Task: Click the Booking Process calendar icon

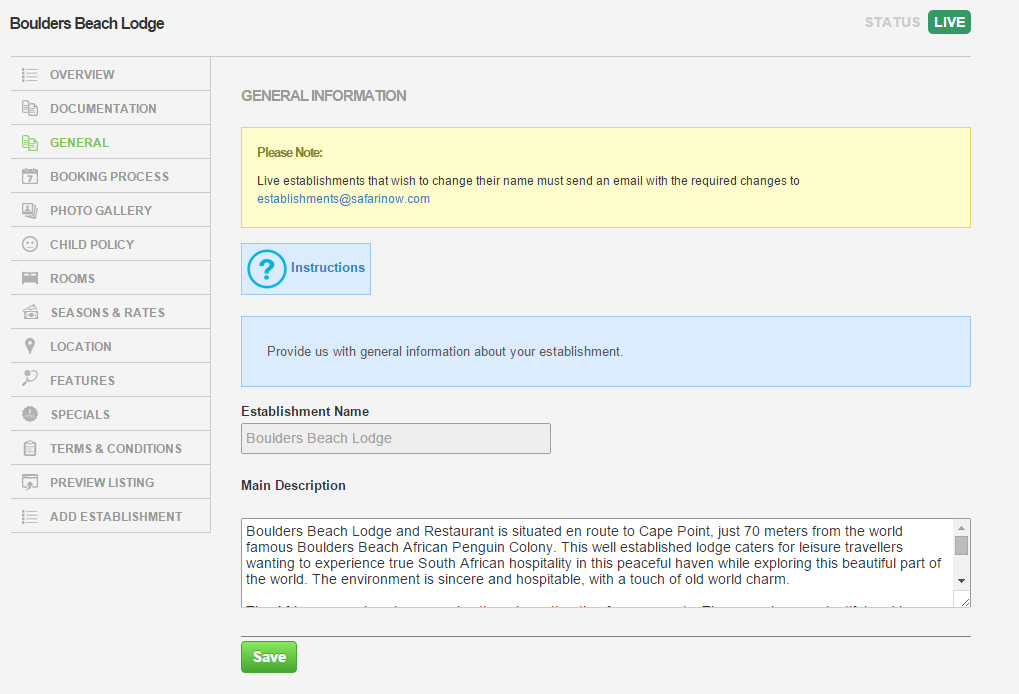Action: click(29, 176)
